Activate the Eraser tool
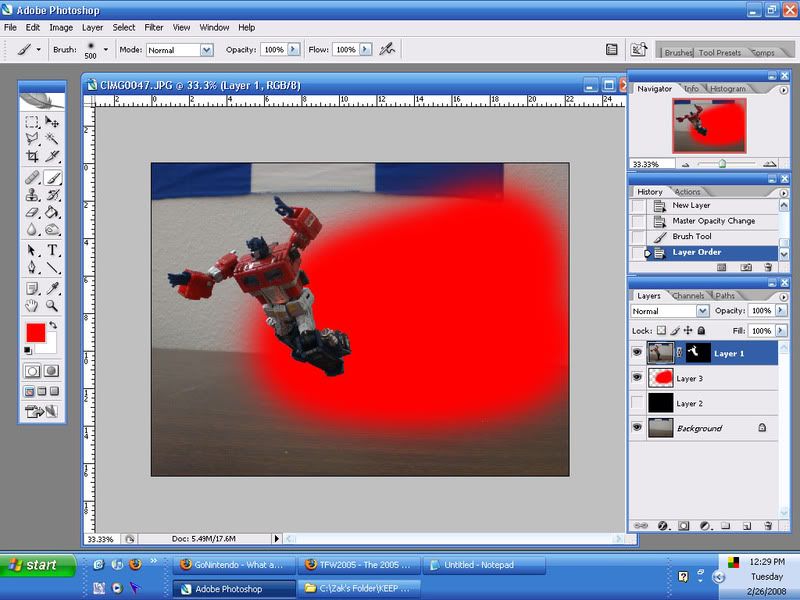Image resolution: width=800 pixels, height=600 pixels. [32, 212]
